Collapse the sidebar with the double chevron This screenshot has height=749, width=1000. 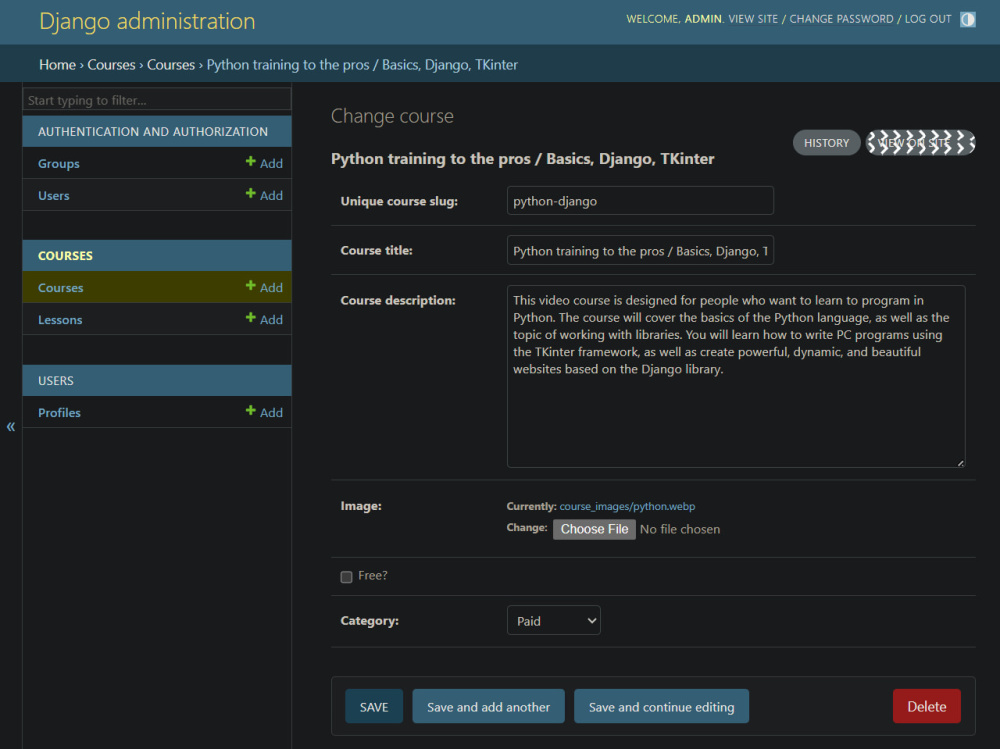coord(11,426)
